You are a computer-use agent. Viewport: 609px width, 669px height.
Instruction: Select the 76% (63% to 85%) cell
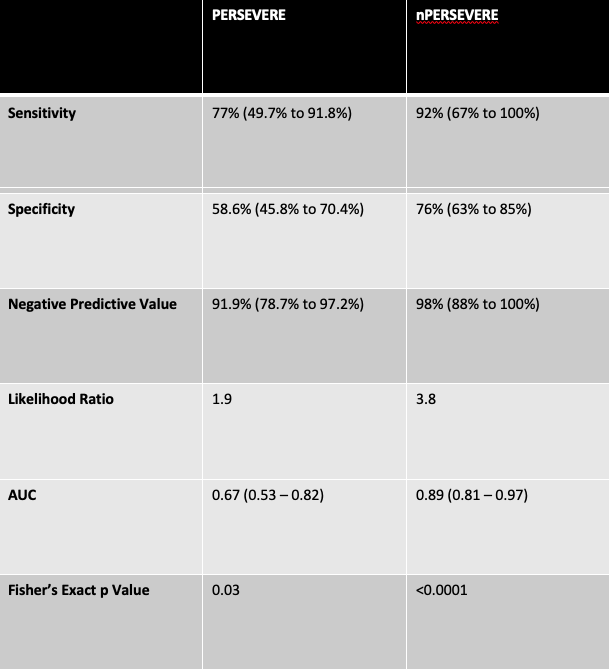(474, 209)
